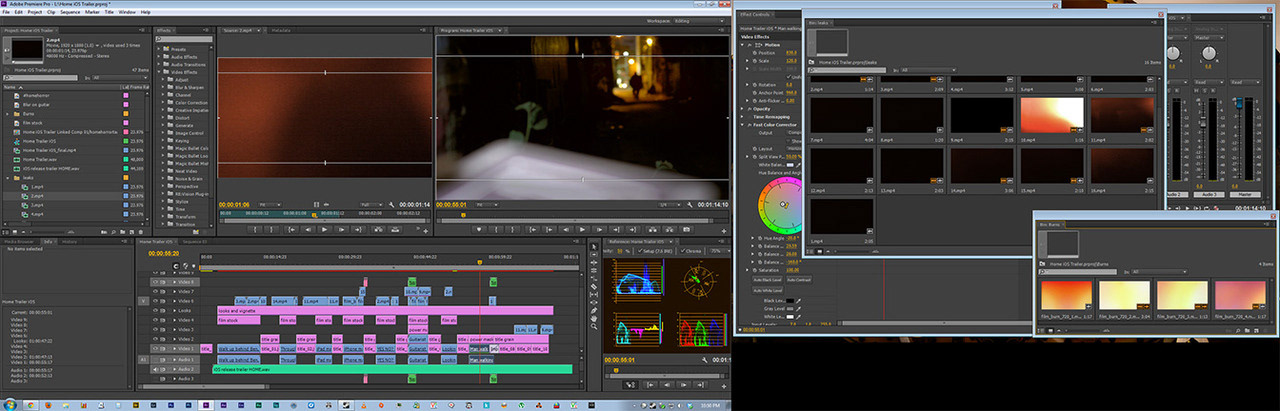Click the Auto Contrast button
Screen dimensions: 1280x411
[798, 280]
